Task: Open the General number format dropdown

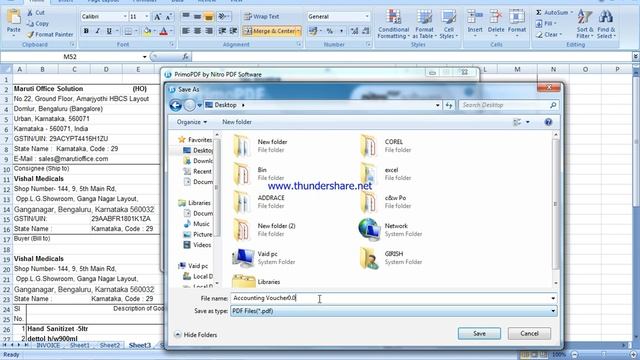Action: pyautogui.click(x=367, y=17)
